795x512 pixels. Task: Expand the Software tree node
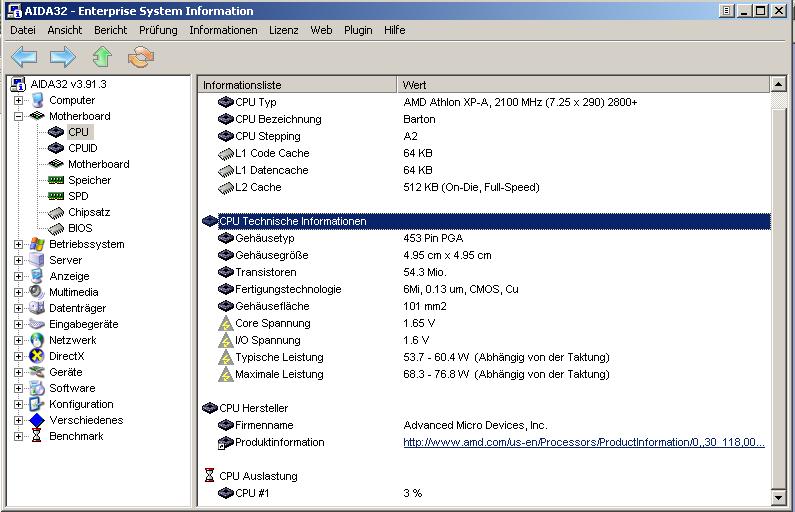[x=19, y=388]
